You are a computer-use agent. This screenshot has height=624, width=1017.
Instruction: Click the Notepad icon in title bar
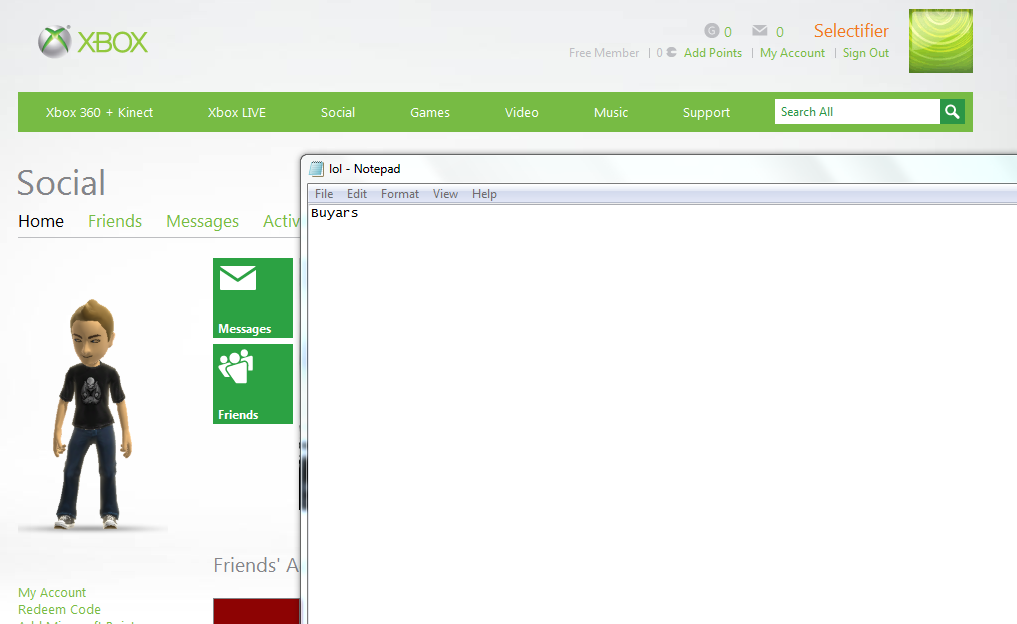pos(316,169)
